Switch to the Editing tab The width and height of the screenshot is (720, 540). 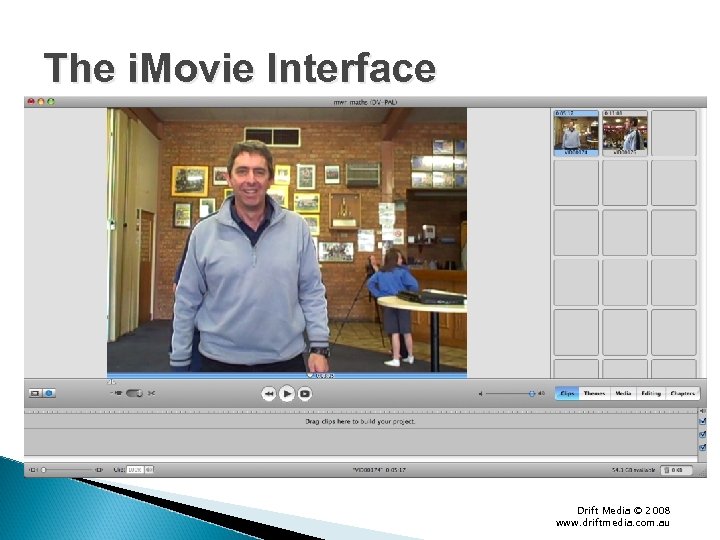tap(651, 394)
